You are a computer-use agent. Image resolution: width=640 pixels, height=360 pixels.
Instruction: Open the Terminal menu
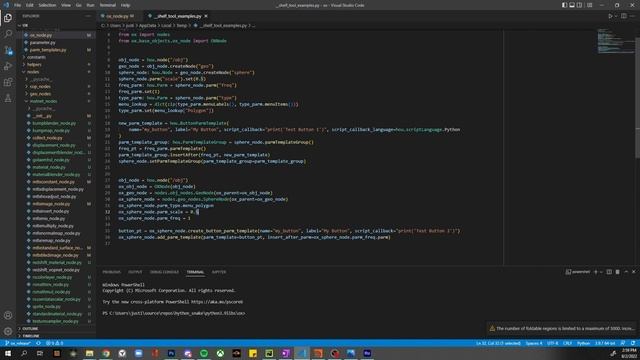point(107,5)
